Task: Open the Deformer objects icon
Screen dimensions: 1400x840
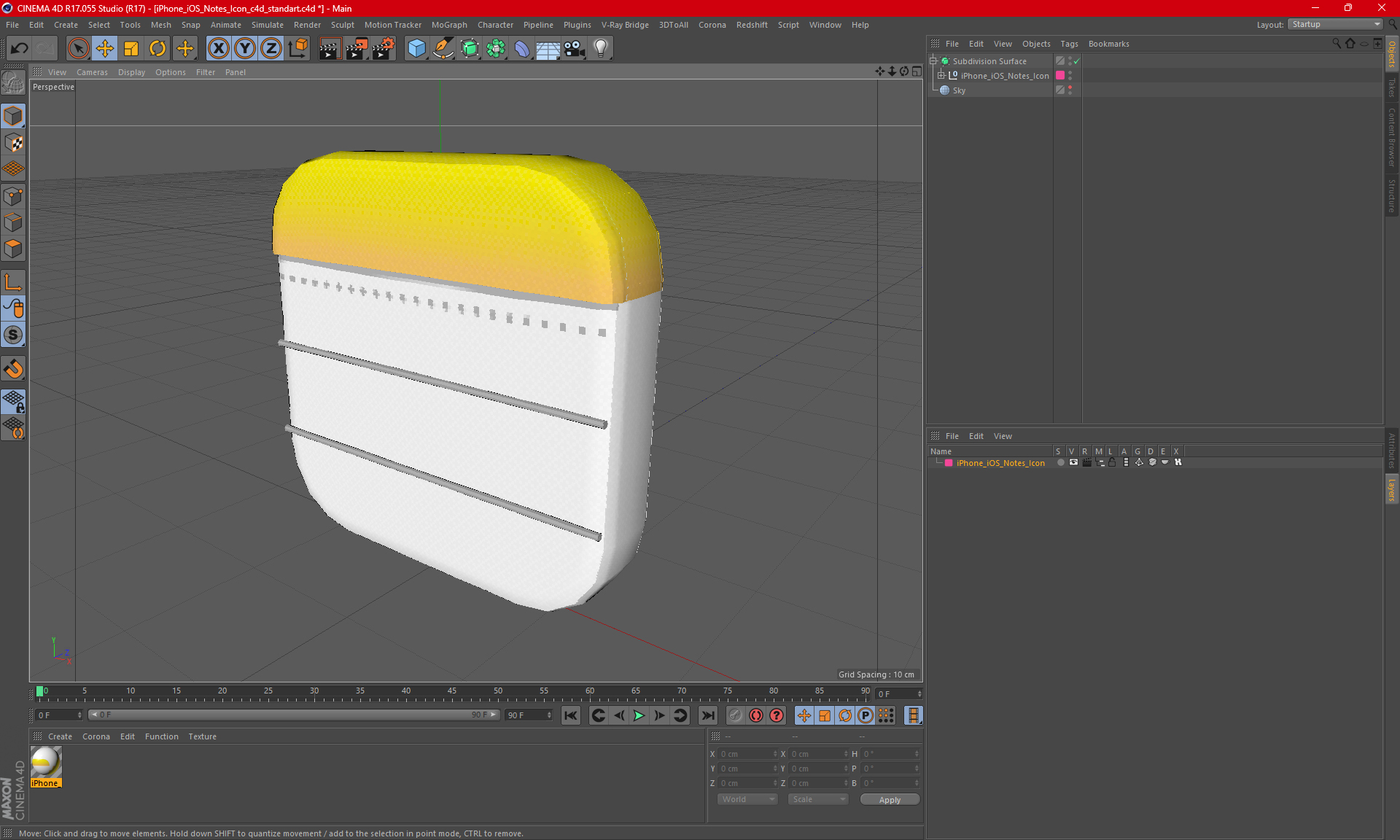Action: [522, 48]
